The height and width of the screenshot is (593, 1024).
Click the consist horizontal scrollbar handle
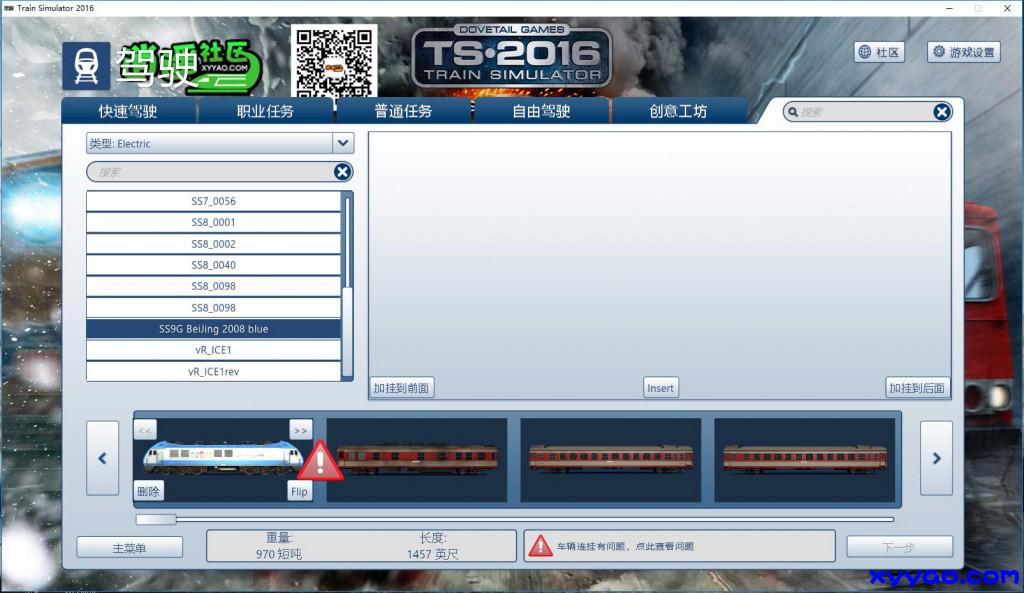[x=156, y=519]
